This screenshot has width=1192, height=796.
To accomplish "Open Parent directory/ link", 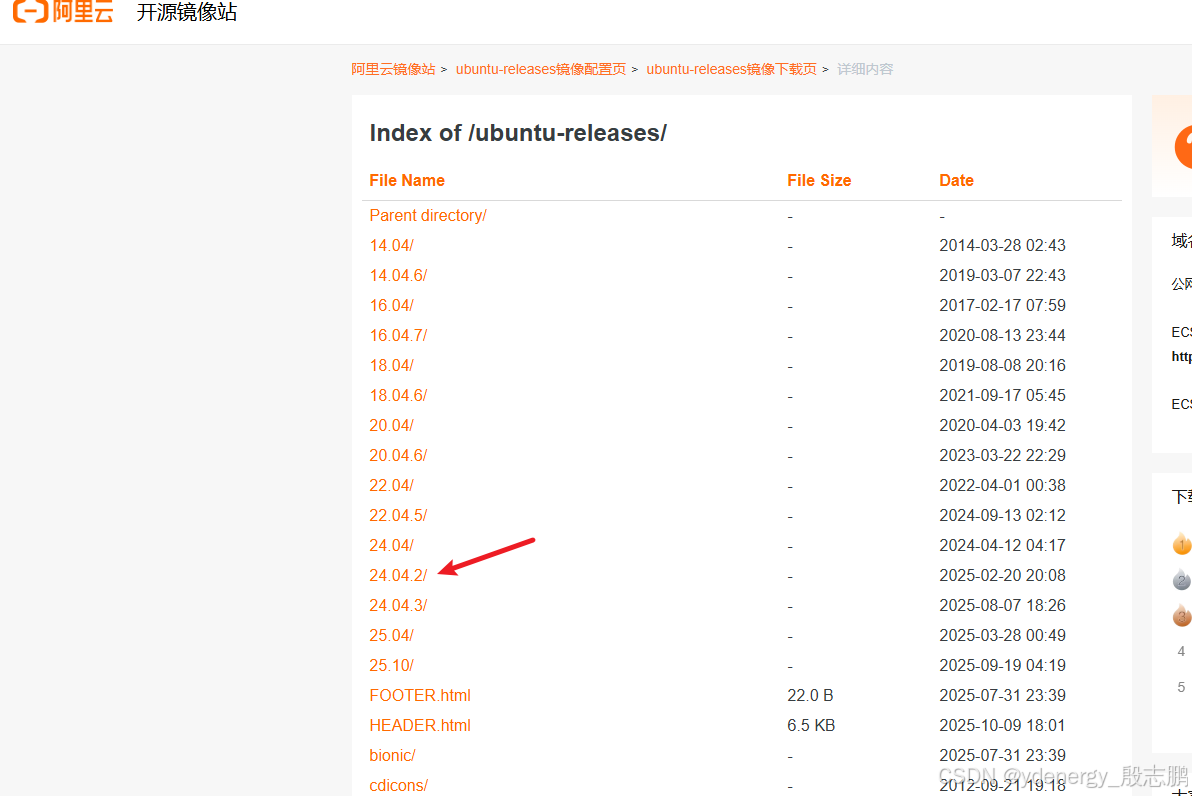I will tap(427, 216).
